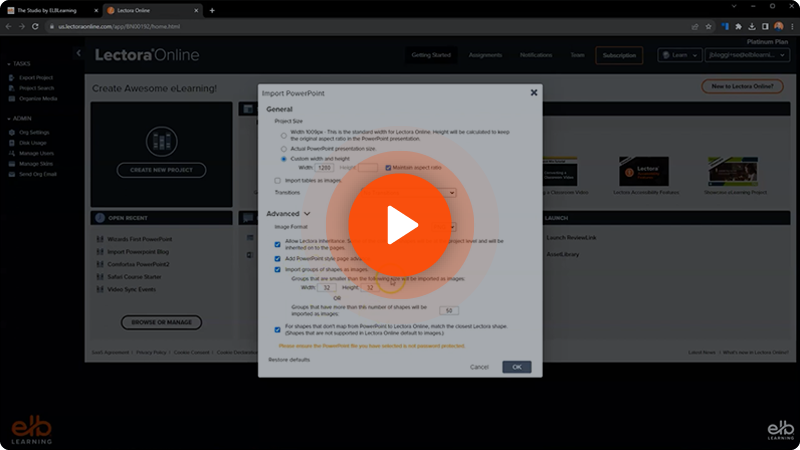Open recent project Safari Course Starter
The image size is (800, 450).
pyautogui.click(x=134, y=277)
